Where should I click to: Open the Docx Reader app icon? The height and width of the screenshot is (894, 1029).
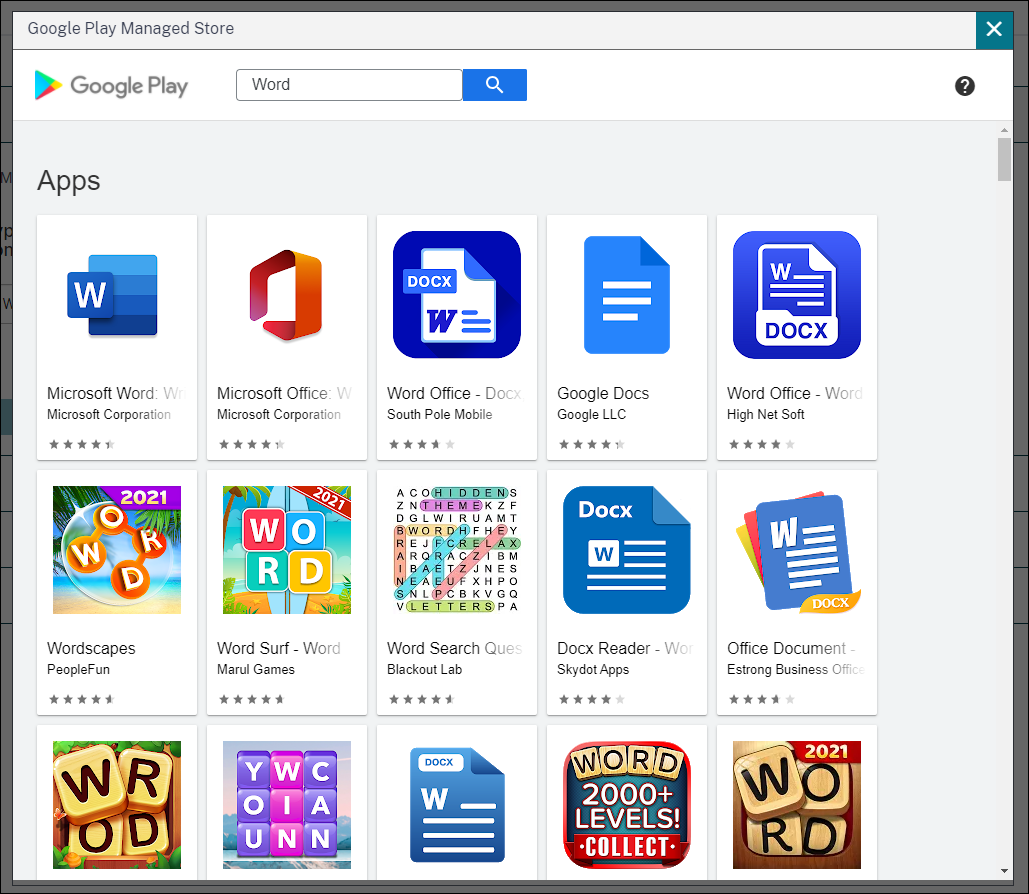627,550
